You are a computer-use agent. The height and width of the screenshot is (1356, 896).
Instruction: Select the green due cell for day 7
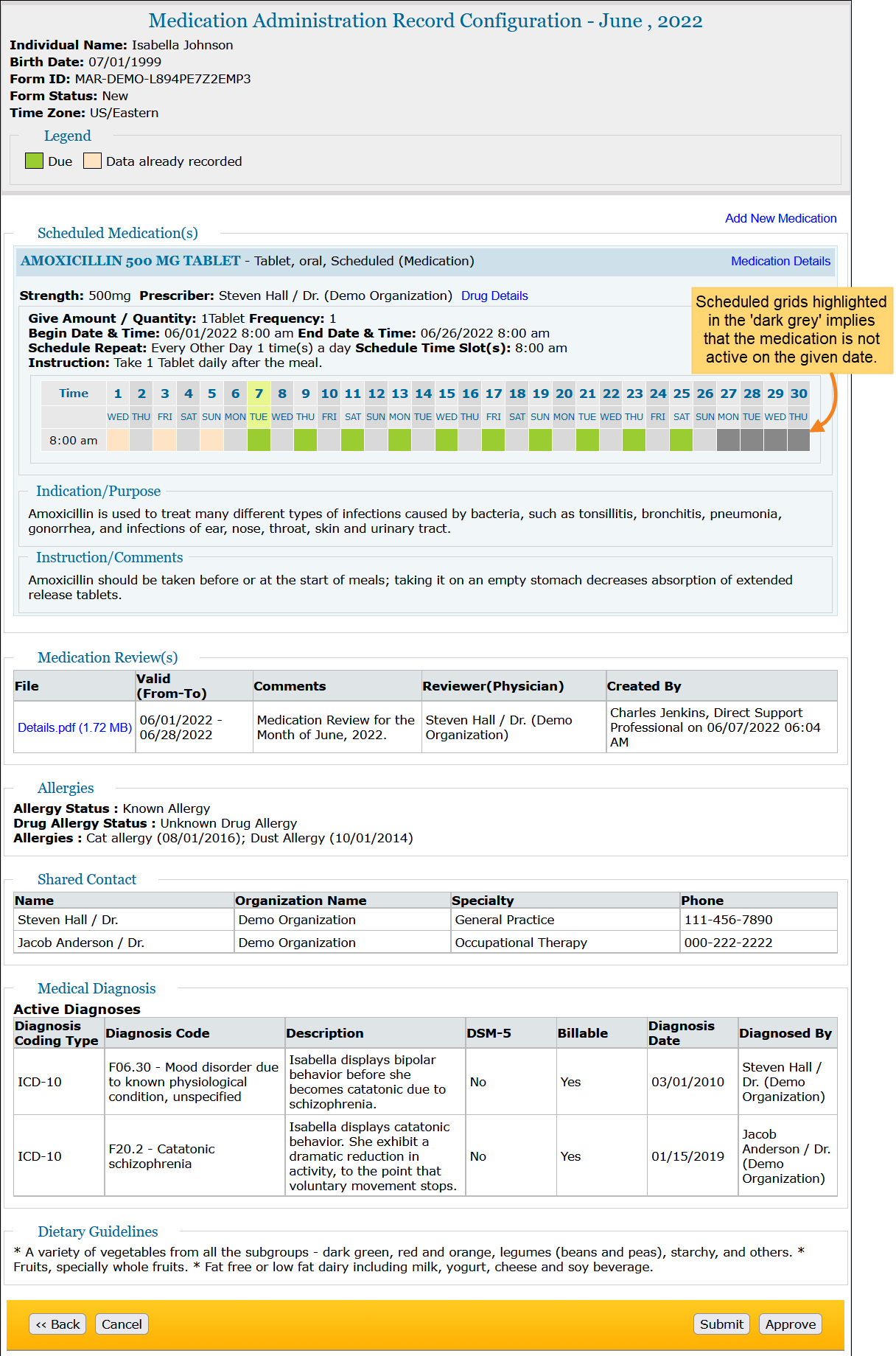tap(259, 440)
